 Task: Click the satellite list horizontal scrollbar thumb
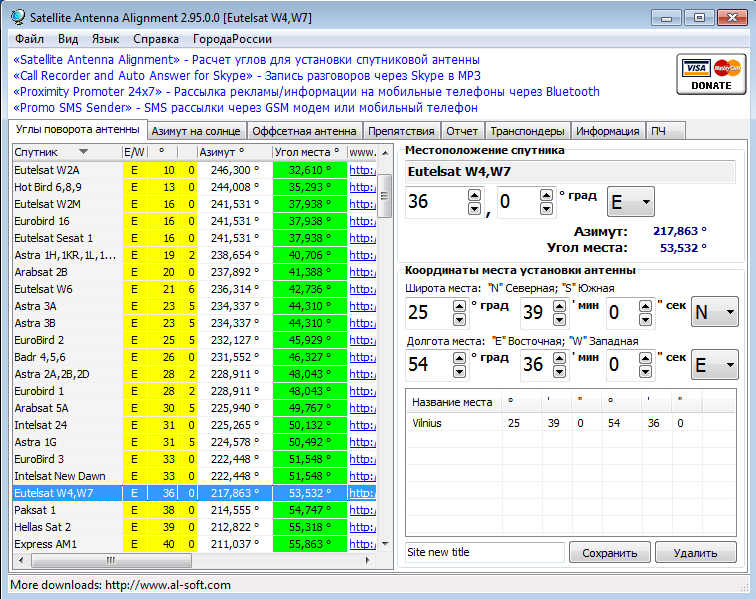point(111,560)
